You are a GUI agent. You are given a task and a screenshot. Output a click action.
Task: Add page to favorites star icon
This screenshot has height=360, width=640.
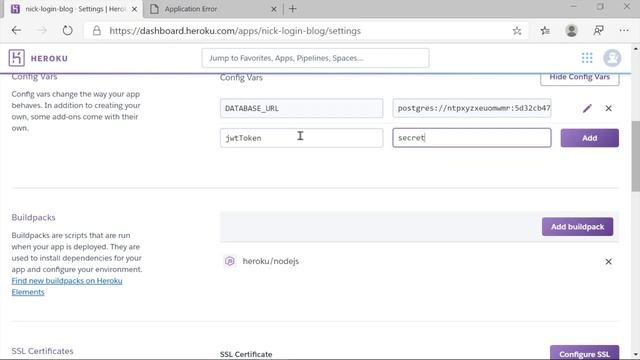click(517, 31)
